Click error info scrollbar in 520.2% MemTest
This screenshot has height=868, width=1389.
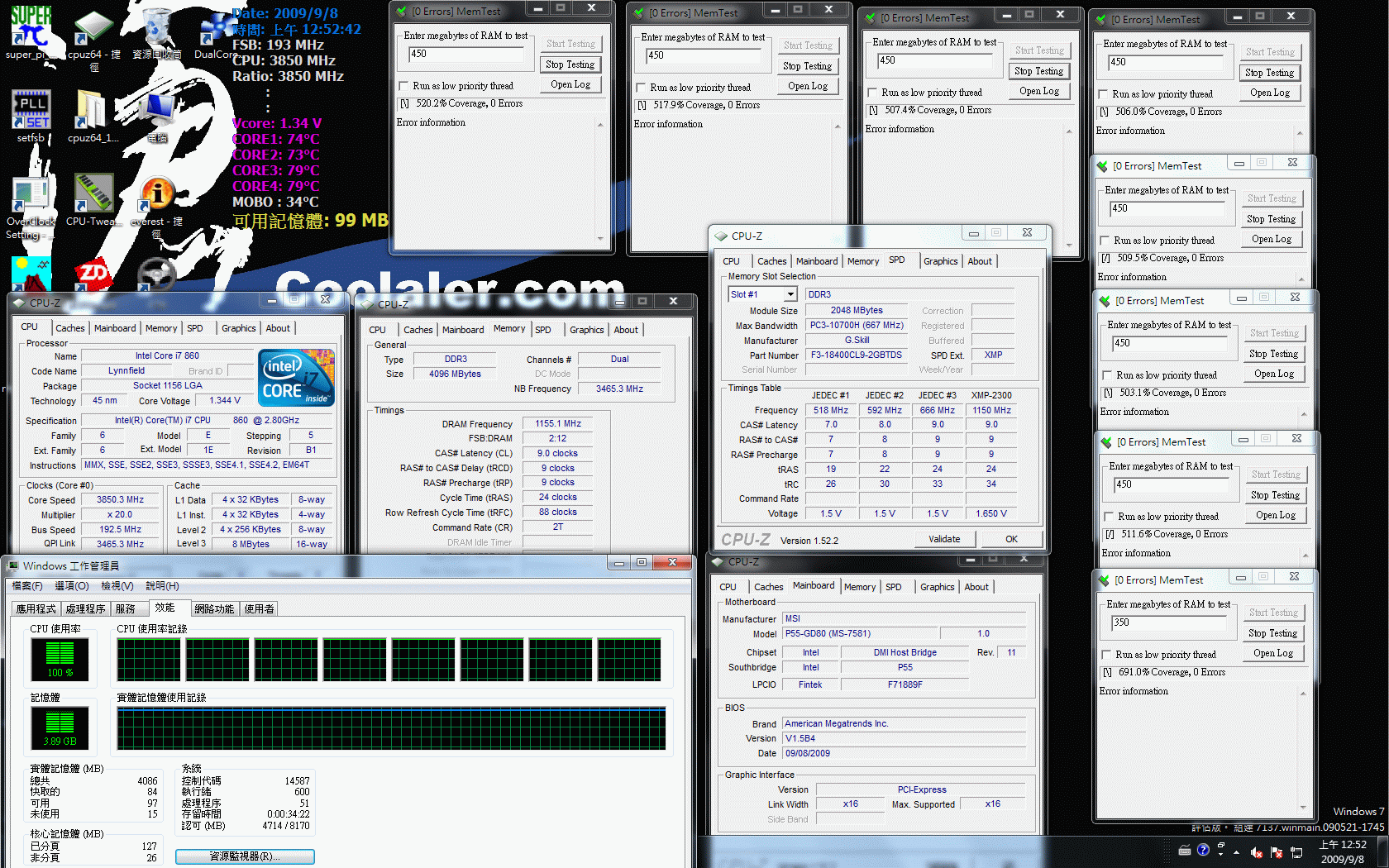pyautogui.click(x=600, y=182)
